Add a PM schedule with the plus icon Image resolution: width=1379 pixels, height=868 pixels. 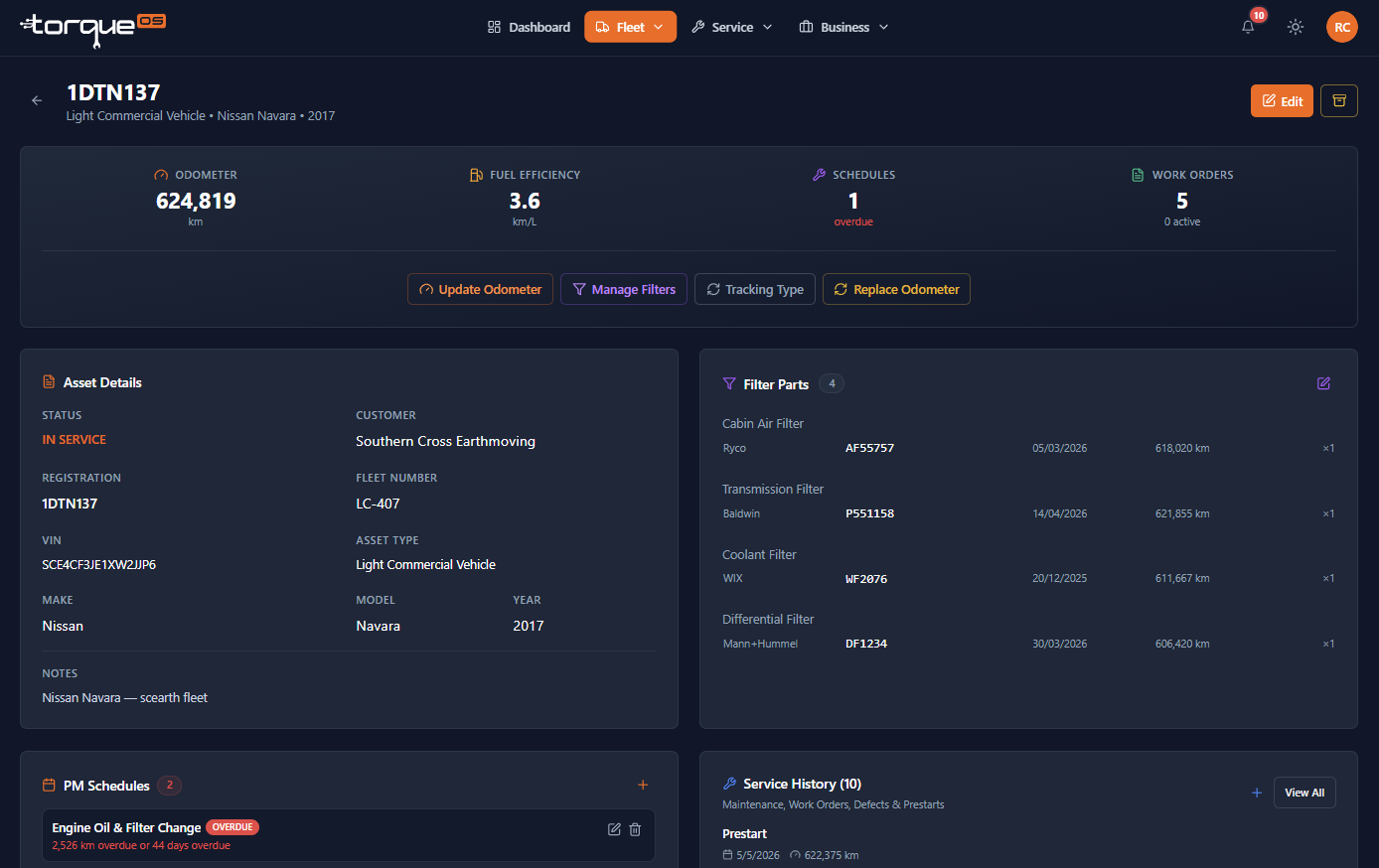click(643, 785)
